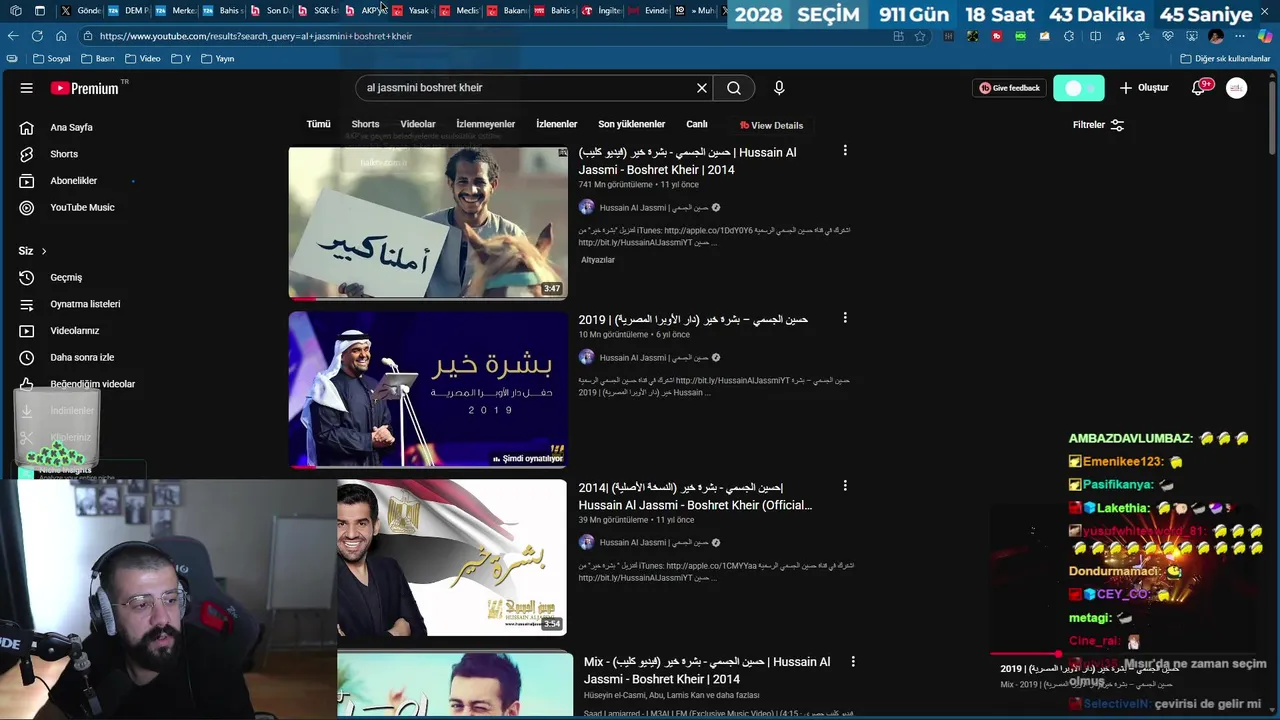
Task: Open the 2019 Opera concert video thumbnail
Action: 428,389
